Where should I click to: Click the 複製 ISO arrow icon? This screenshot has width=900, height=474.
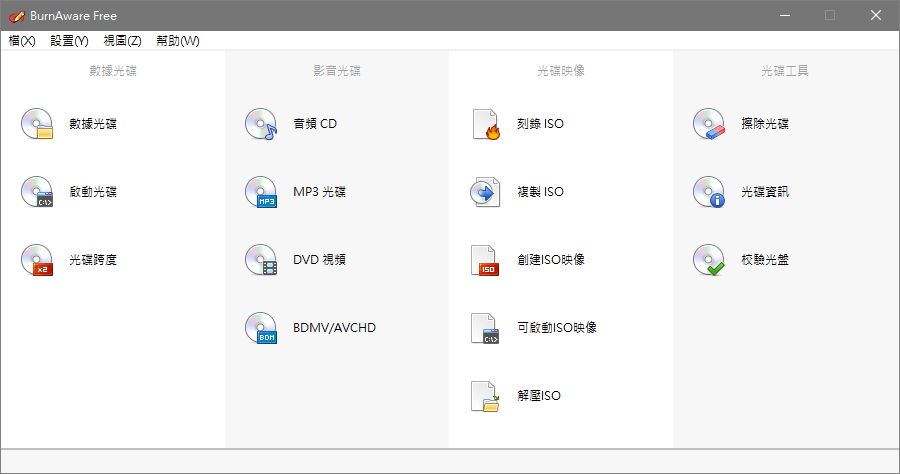click(485, 192)
